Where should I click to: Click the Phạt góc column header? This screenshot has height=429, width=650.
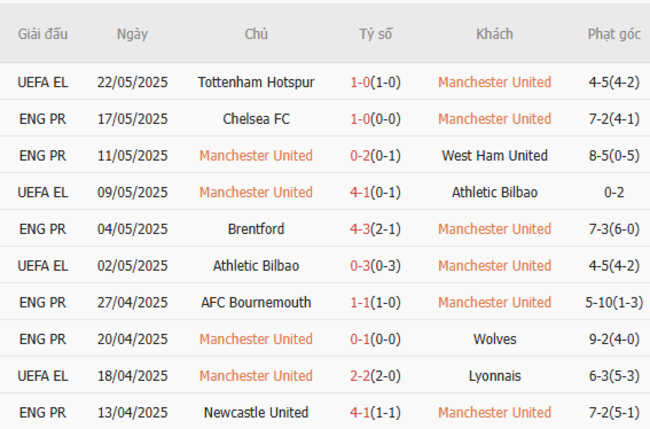click(614, 34)
